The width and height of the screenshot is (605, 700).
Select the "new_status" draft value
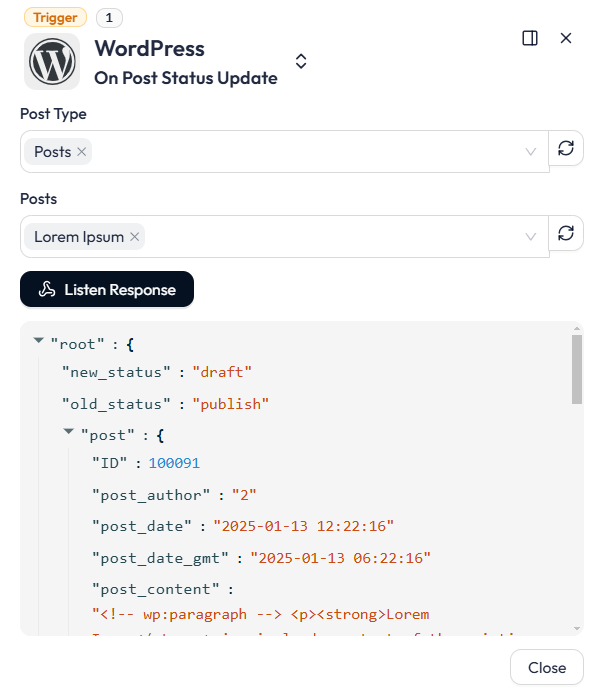[x=222, y=372]
